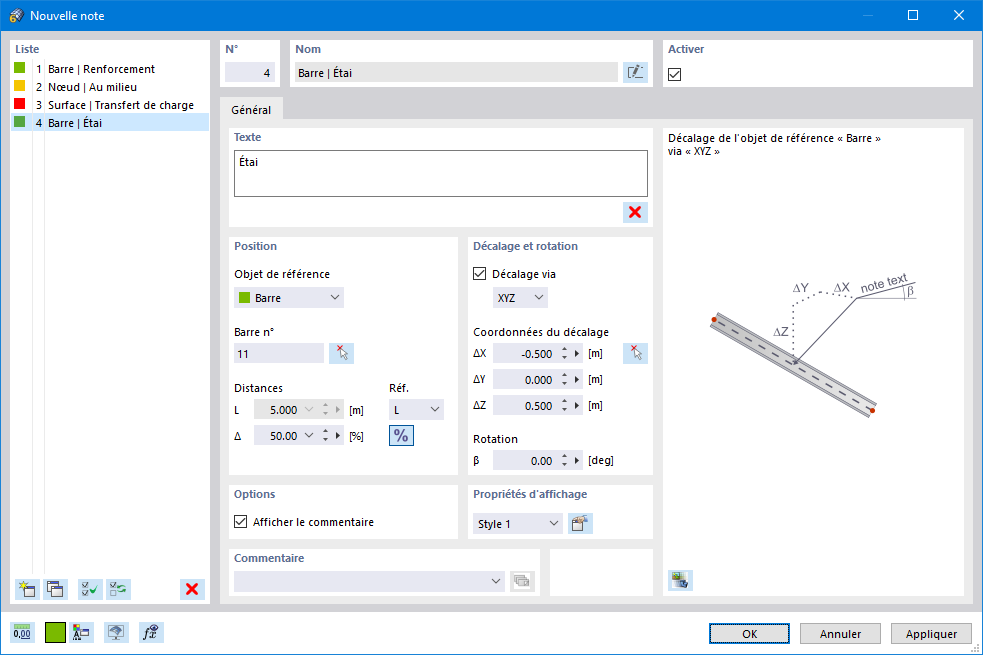Click the Barre n° field showing 11
The image size is (983, 655).
click(x=279, y=354)
